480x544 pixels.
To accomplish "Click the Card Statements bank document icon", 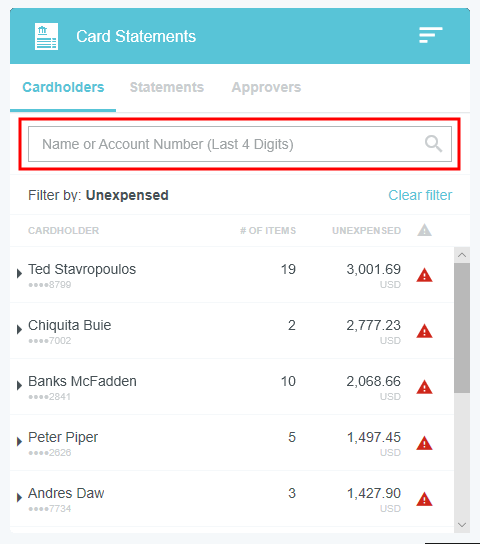I will pyautogui.click(x=46, y=36).
